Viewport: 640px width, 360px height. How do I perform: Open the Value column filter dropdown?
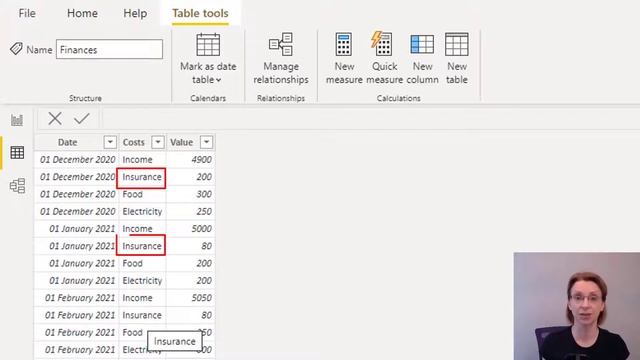(207, 142)
